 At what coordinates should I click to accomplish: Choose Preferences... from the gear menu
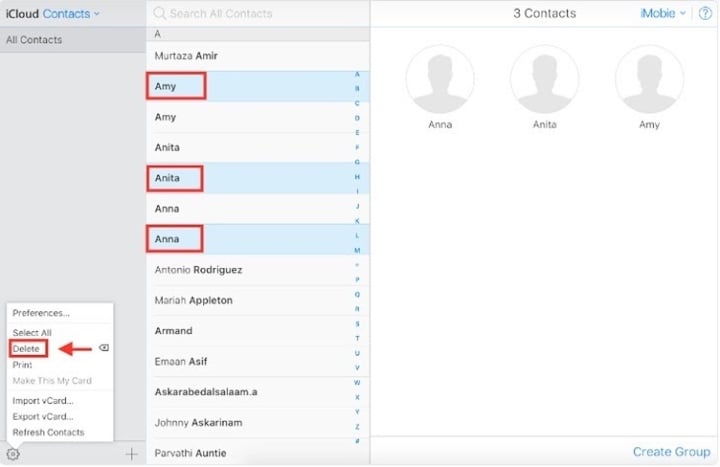[x=41, y=313]
